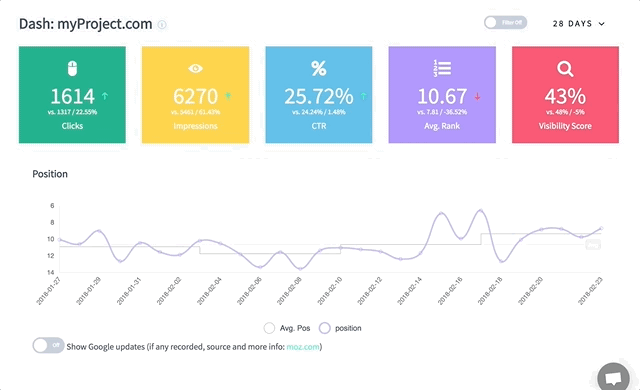Click the chart data point at 2018-01-27
This screenshot has height=390, width=640.
(60, 240)
